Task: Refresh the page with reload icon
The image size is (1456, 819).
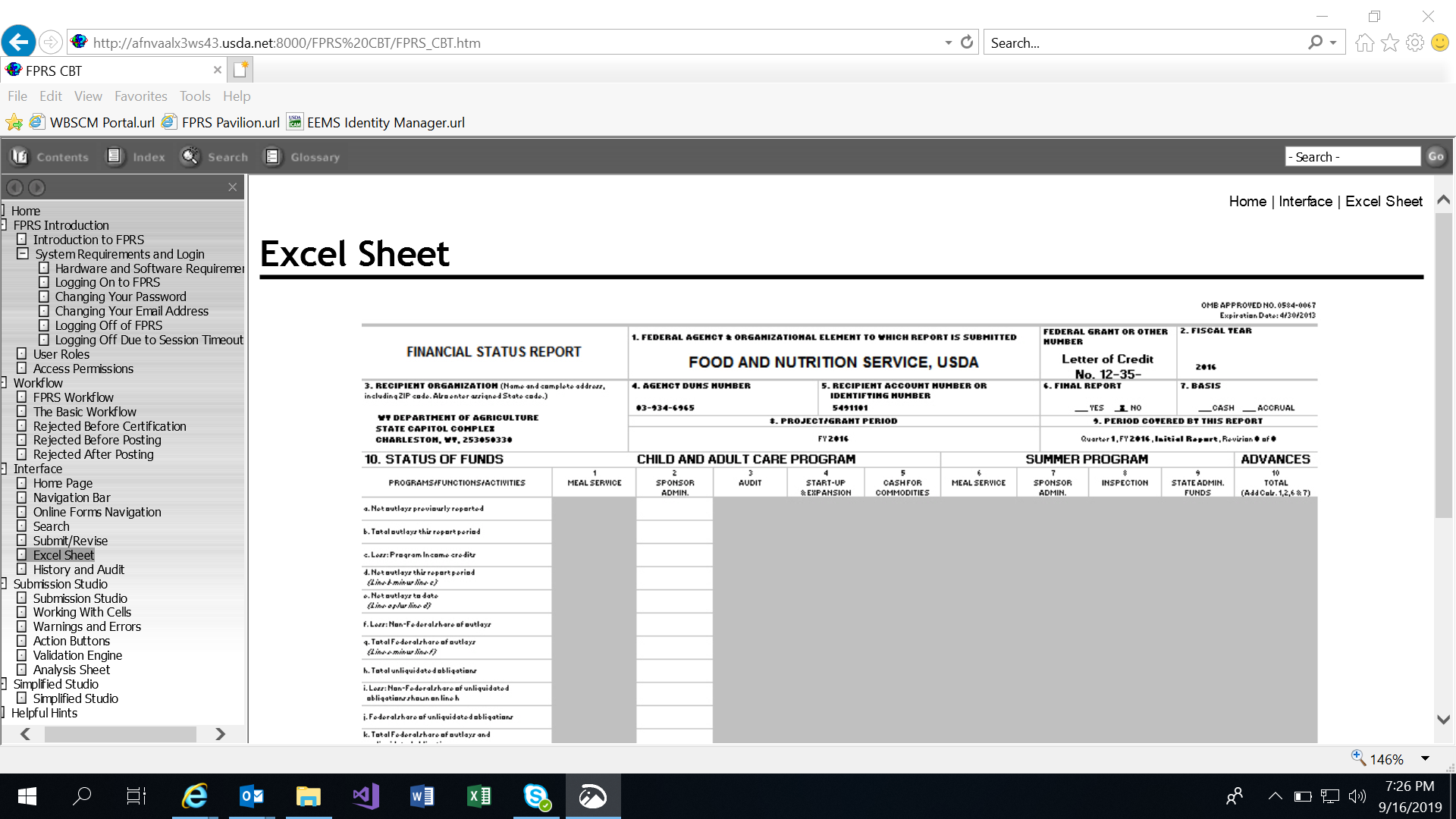Action: pyautogui.click(x=966, y=42)
